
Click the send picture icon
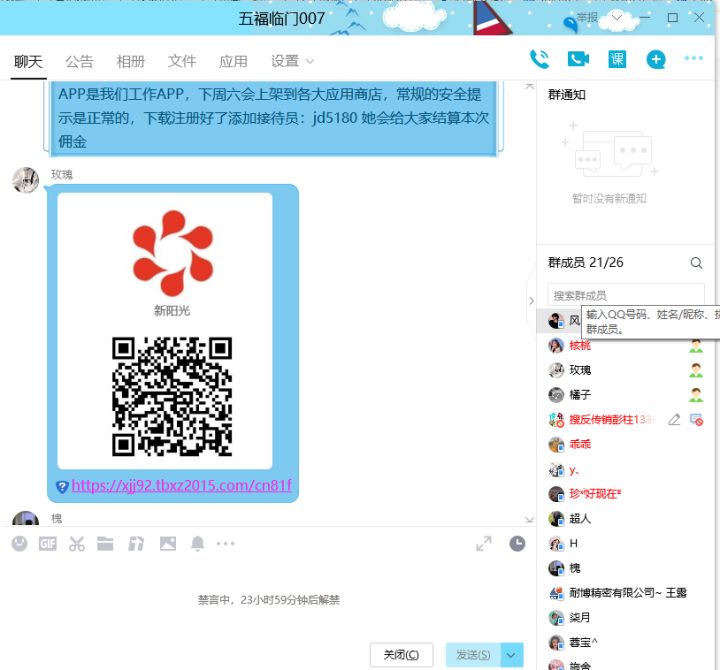point(168,544)
